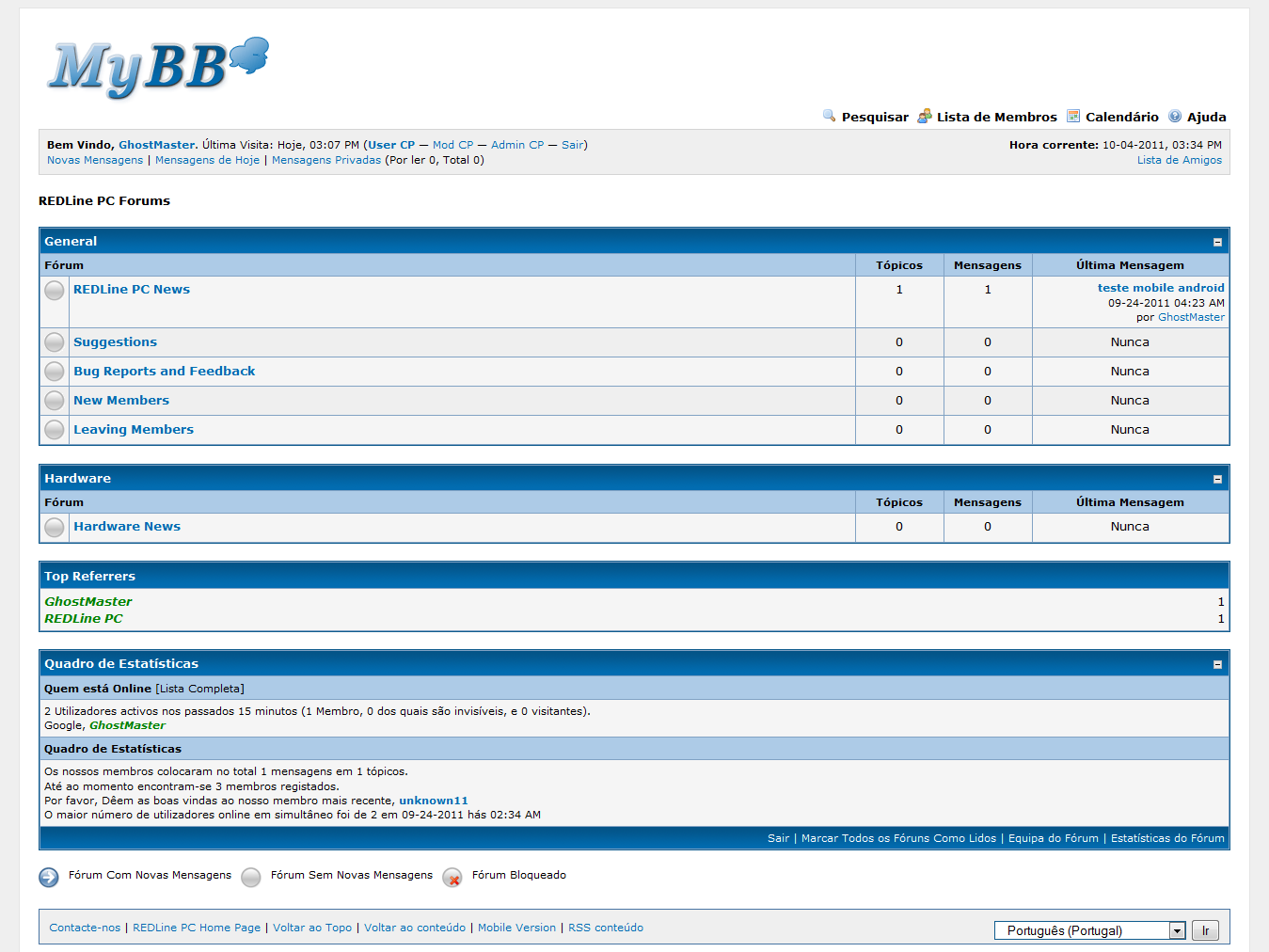Image resolution: width=1269 pixels, height=952 pixels.
Task: Collapse the Quadro de Estatísticas panel
Action: (x=1217, y=664)
